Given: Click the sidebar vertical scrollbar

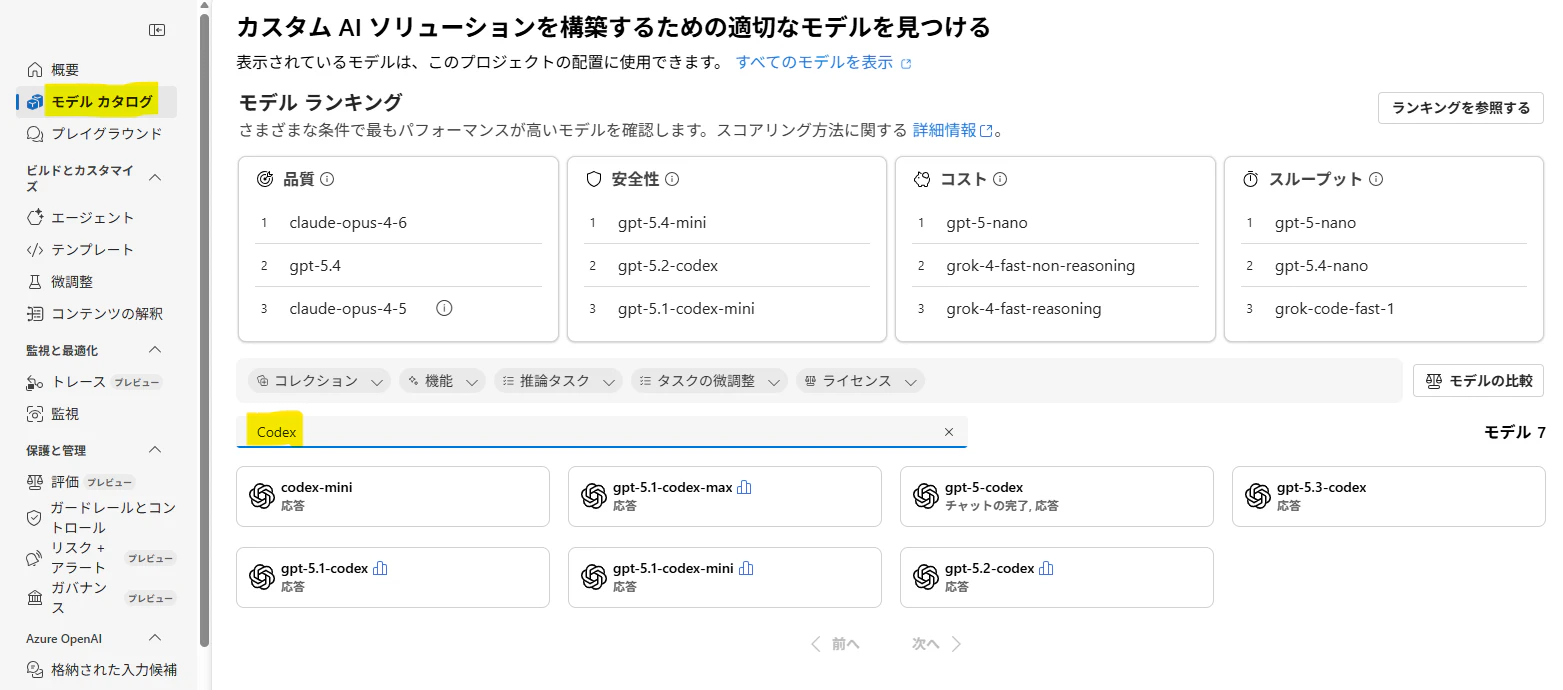Looking at the screenshot, I should tap(205, 330).
